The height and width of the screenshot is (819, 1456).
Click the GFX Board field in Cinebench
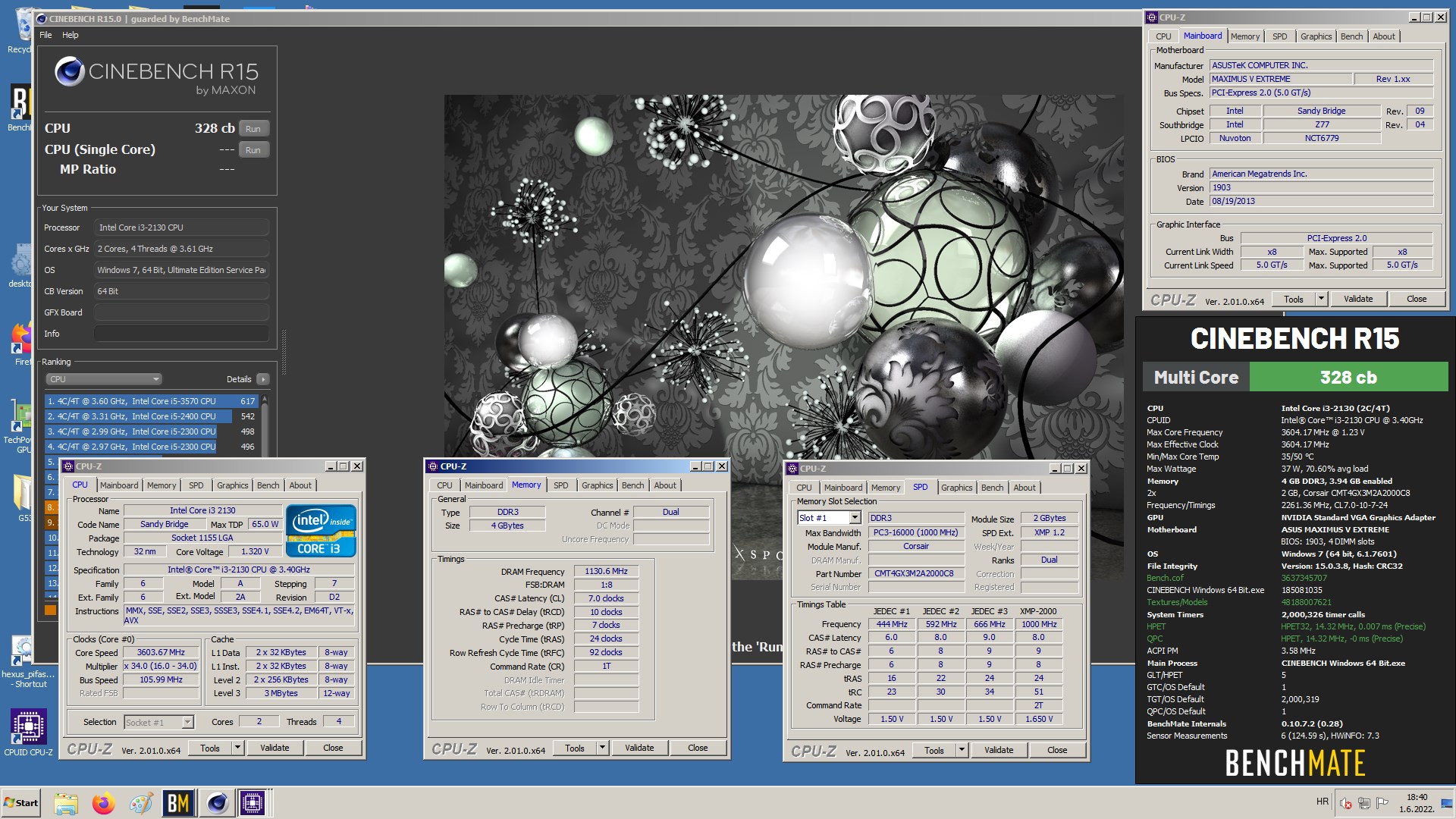[181, 312]
